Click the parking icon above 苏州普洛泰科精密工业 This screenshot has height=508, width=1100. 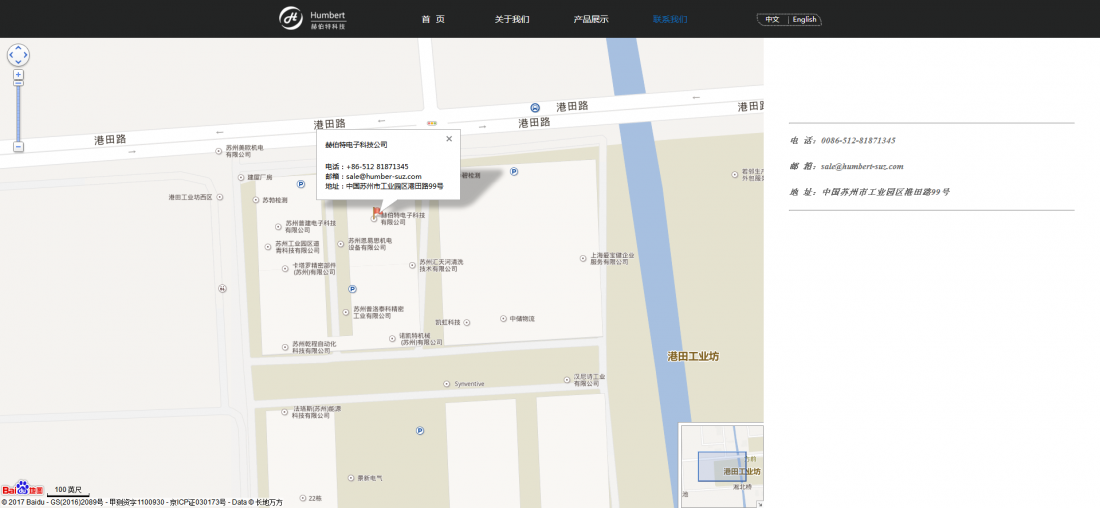pyautogui.click(x=352, y=288)
